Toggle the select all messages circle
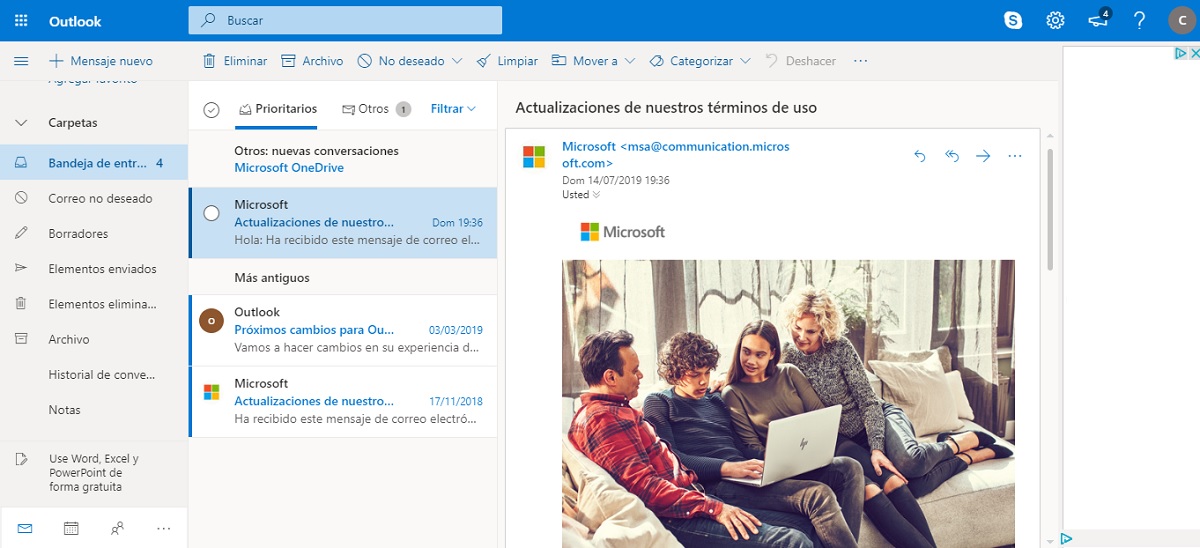Viewport: 1200px width, 548px height. point(211,109)
